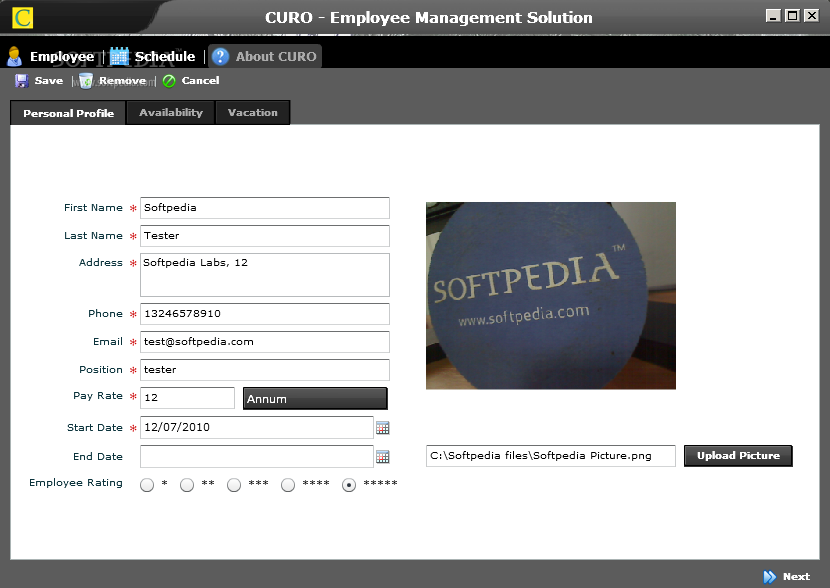Click the End Date label
Viewport: 830px width, 588px height.
[x=98, y=456]
